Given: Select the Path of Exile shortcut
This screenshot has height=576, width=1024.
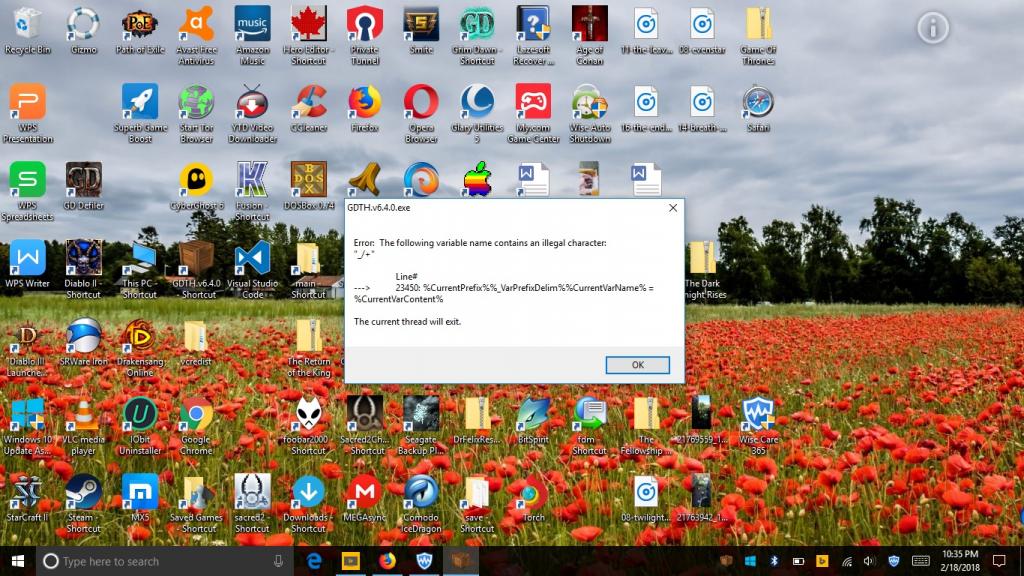Looking at the screenshot, I should point(139,24).
